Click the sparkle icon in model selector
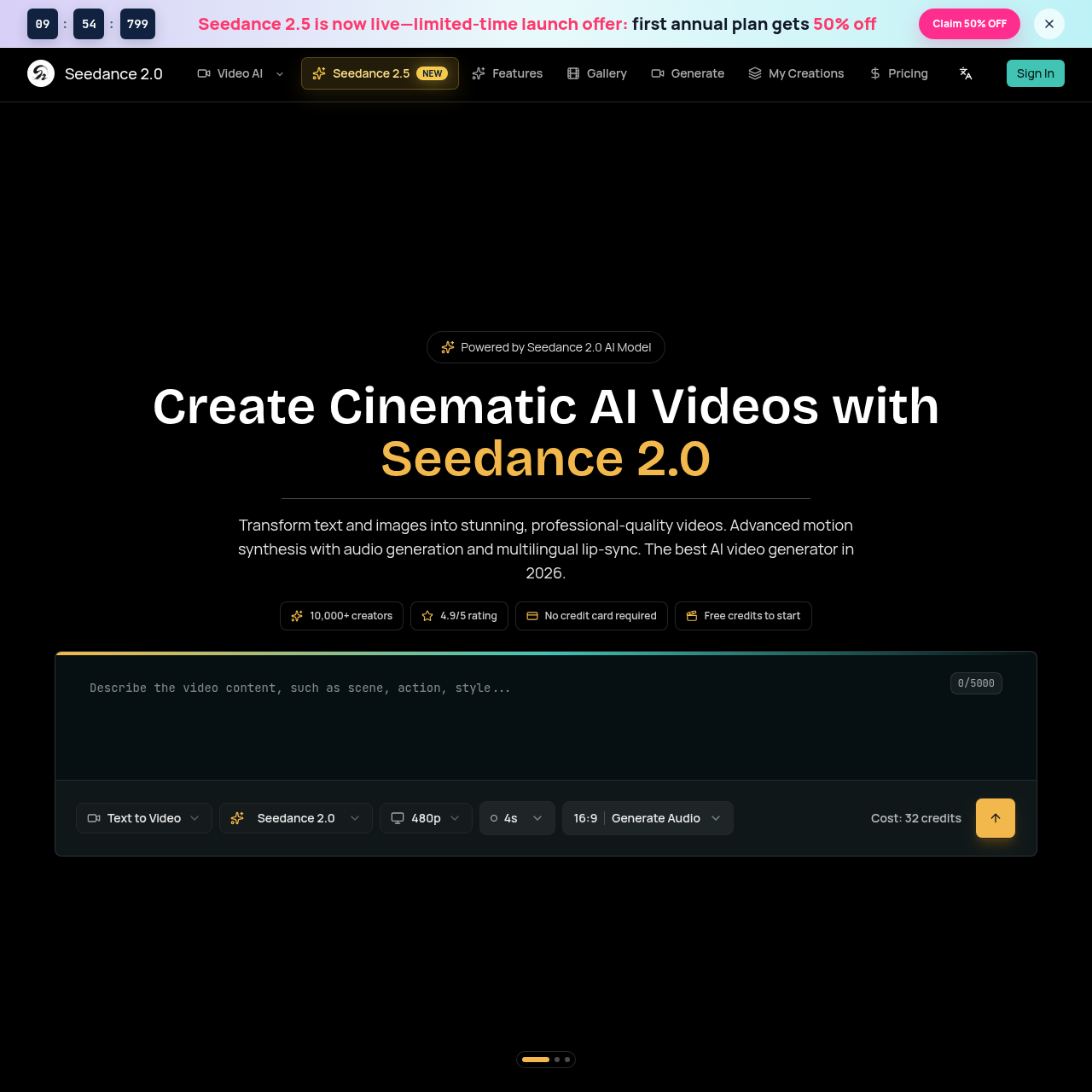This screenshot has height=1092, width=1092. [237, 818]
